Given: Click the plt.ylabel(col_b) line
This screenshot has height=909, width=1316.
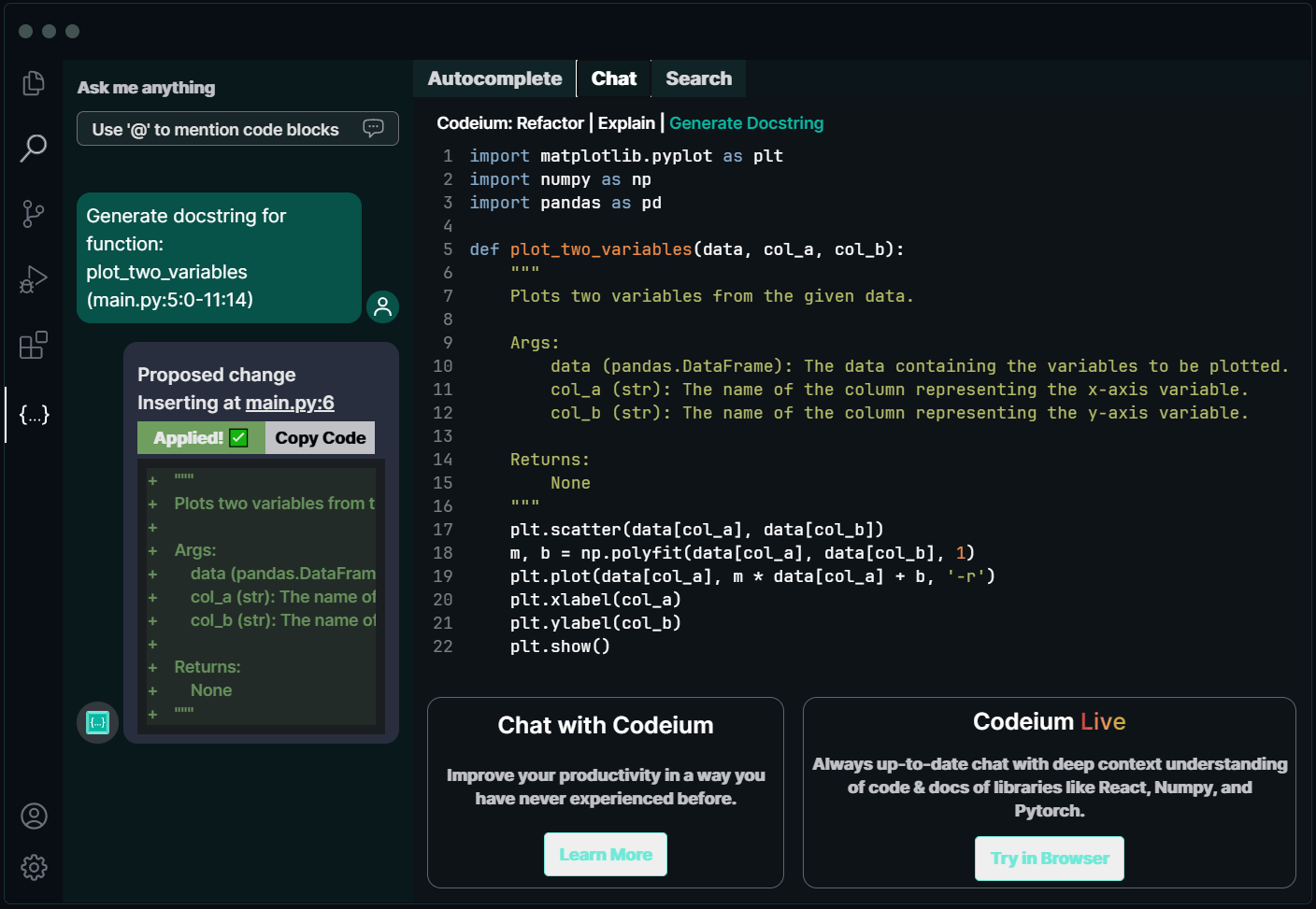Looking at the screenshot, I should pos(595,623).
